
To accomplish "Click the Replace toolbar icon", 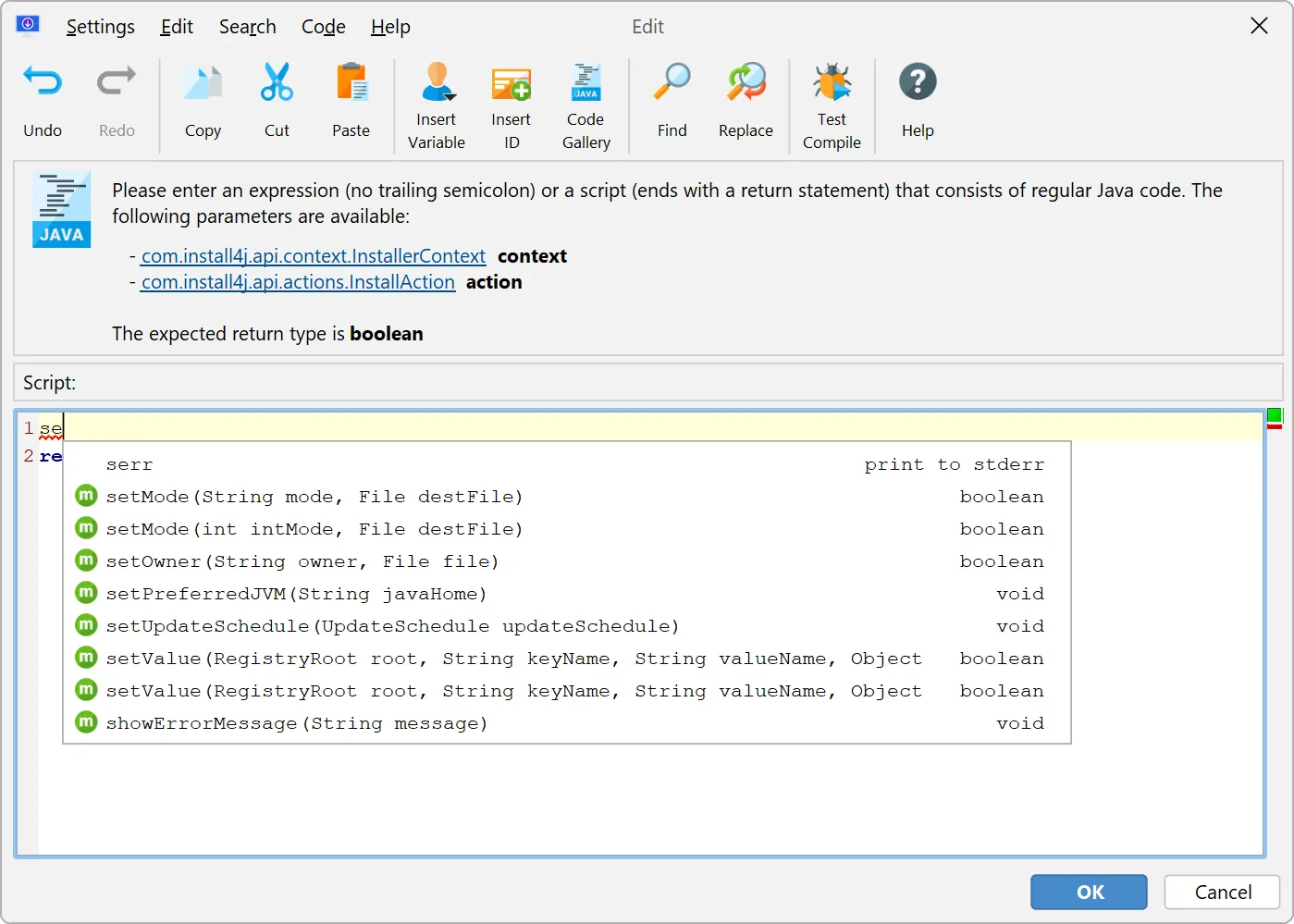I will 746,82.
